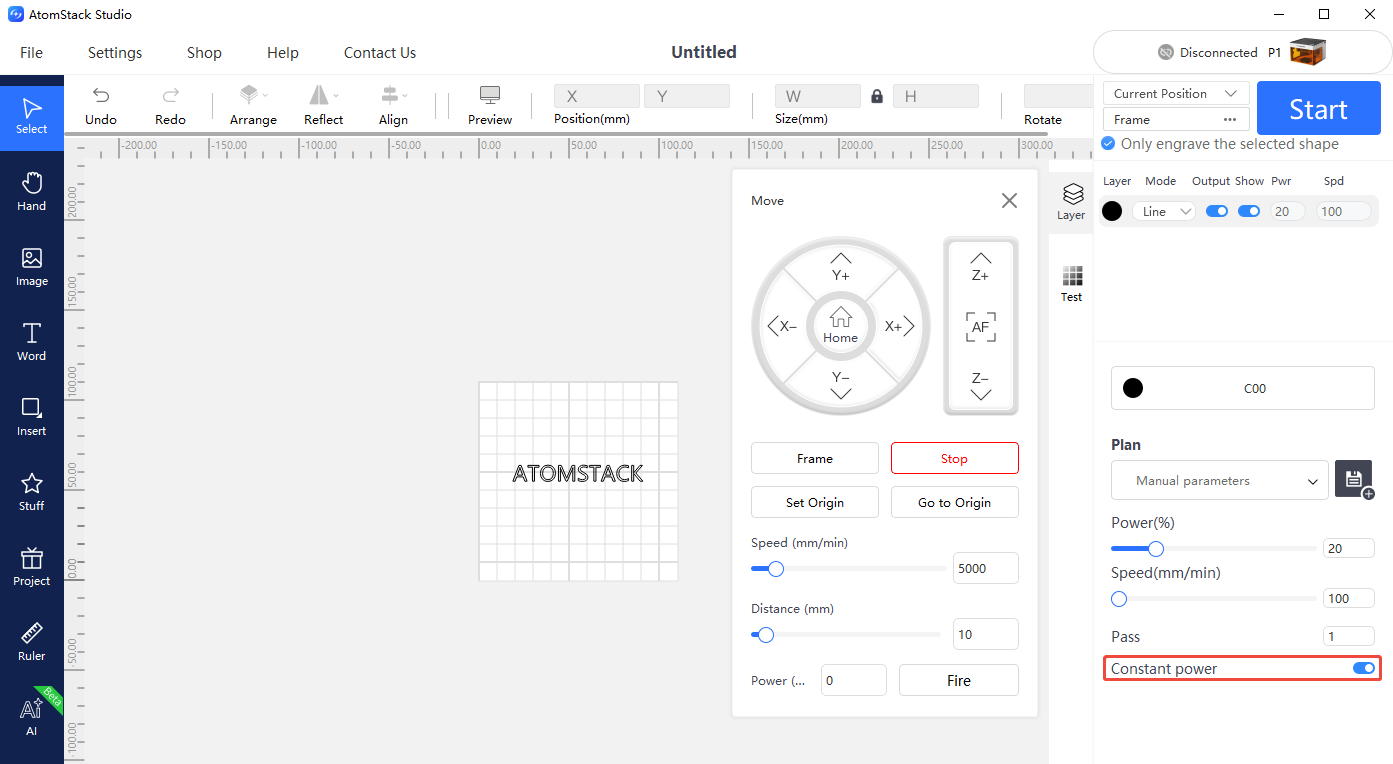The height and width of the screenshot is (764, 1393).
Task: Open the Arrange dropdown
Action: click(x=253, y=105)
